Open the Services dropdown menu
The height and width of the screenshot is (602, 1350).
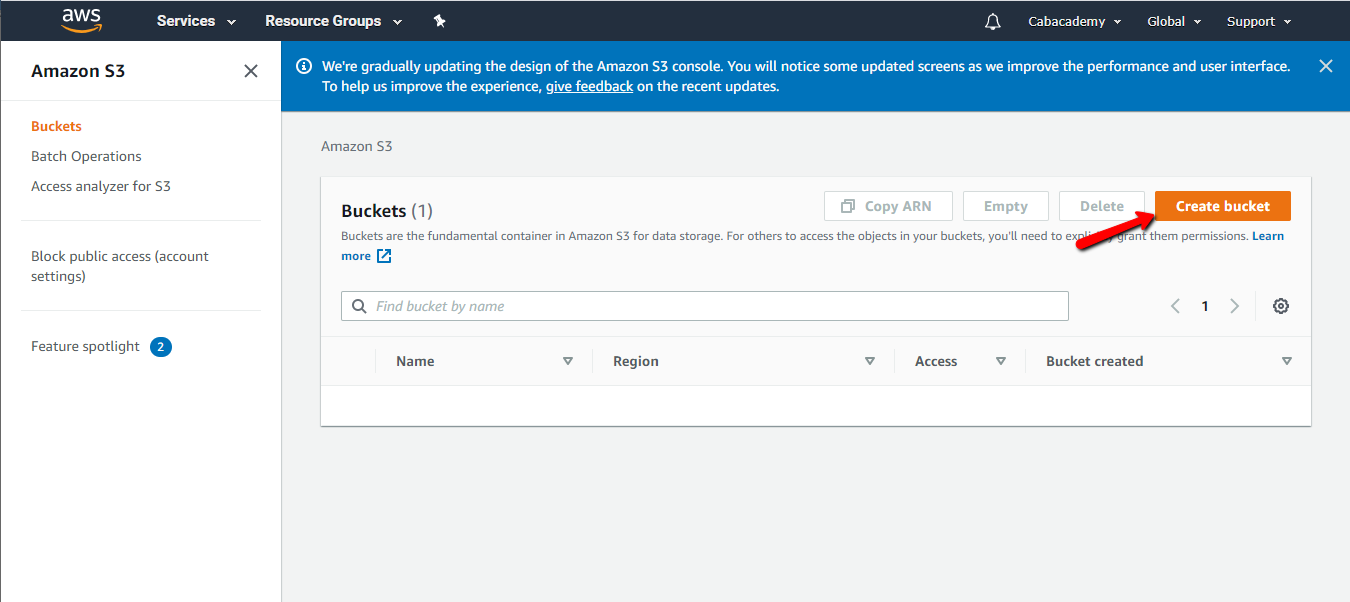point(196,21)
